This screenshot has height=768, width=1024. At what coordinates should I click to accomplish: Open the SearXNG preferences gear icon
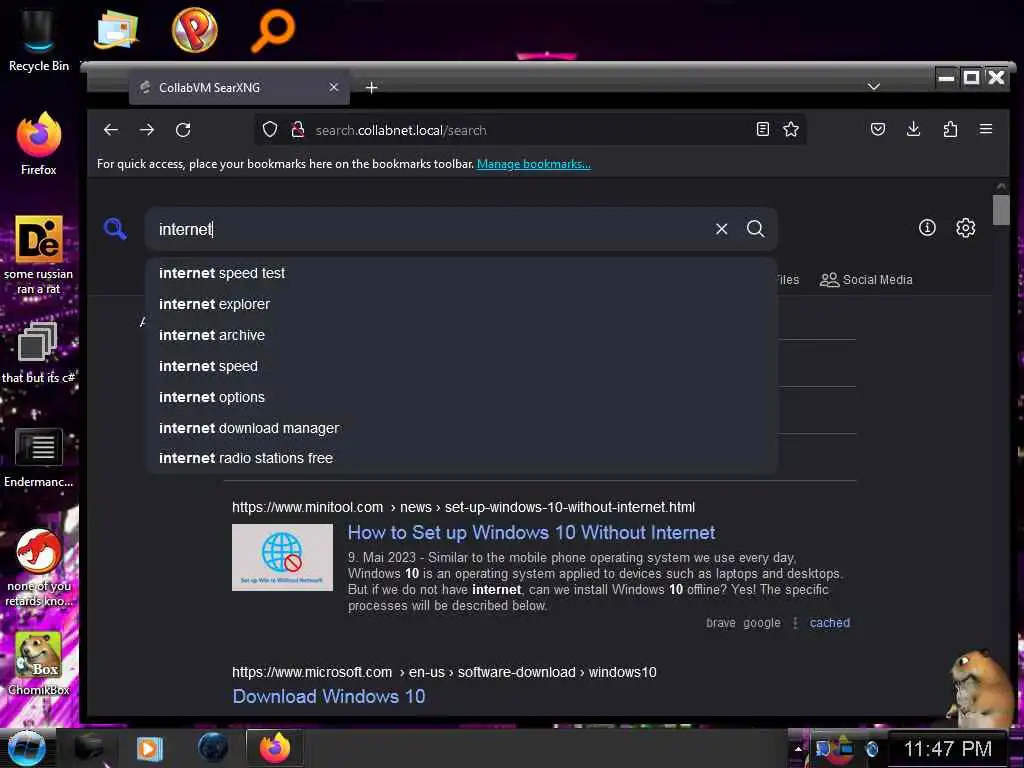966,227
